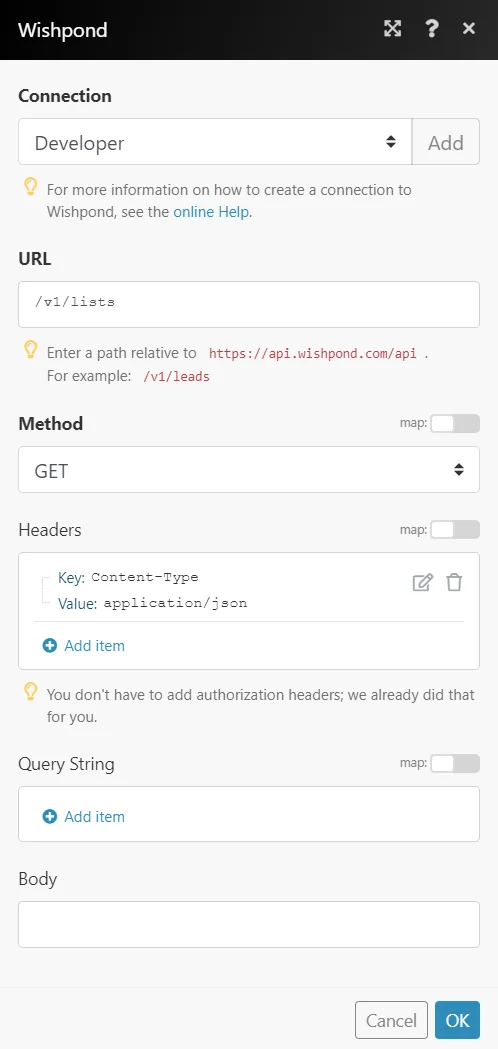The width and height of the screenshot is (498, 1049).
Task: Open the GET method dropdown
Action: (249, 470)
